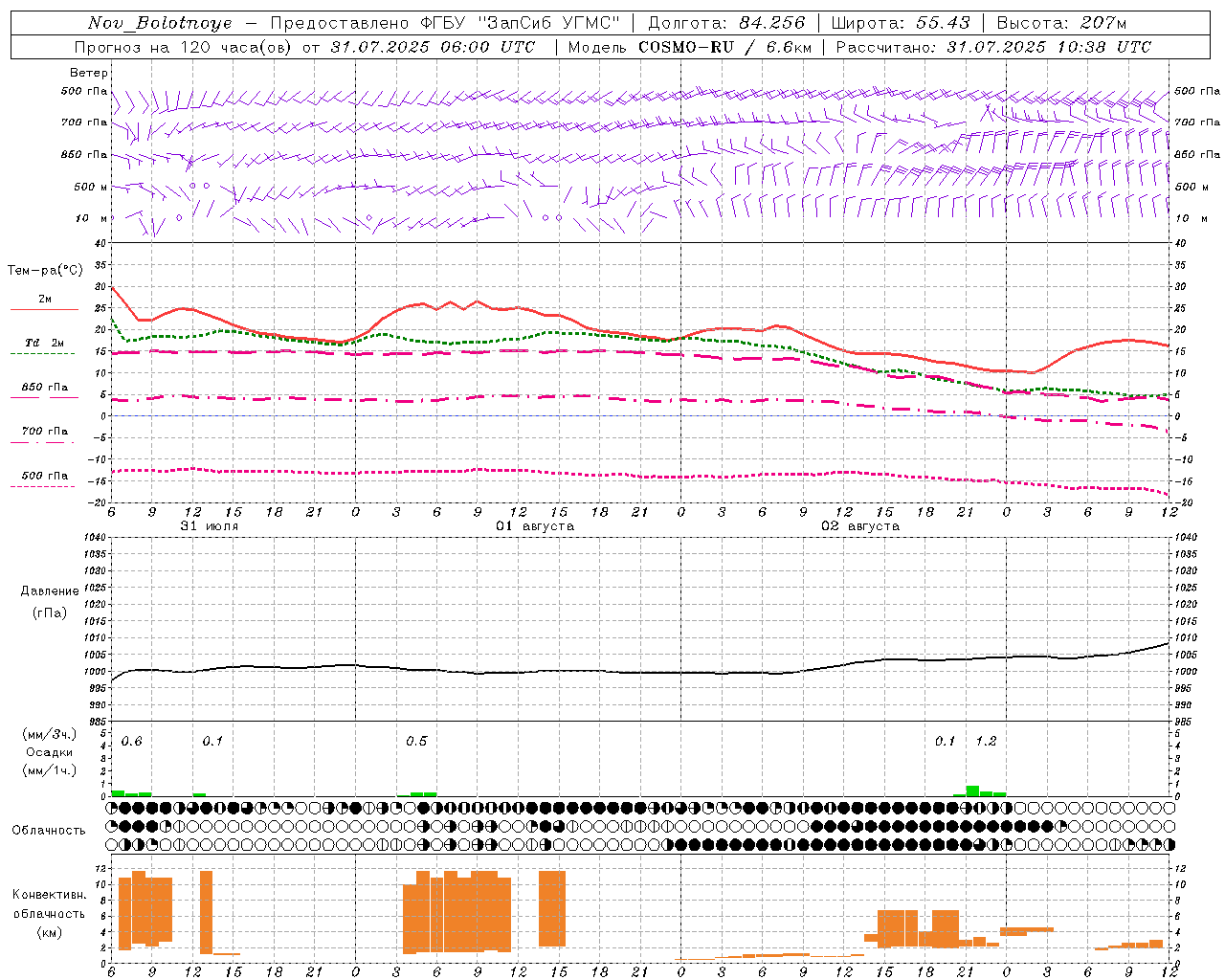1225x980 pixels.
Task: Click the '(гПа)' unit label under Давление
Action: (x=50, y=613)
